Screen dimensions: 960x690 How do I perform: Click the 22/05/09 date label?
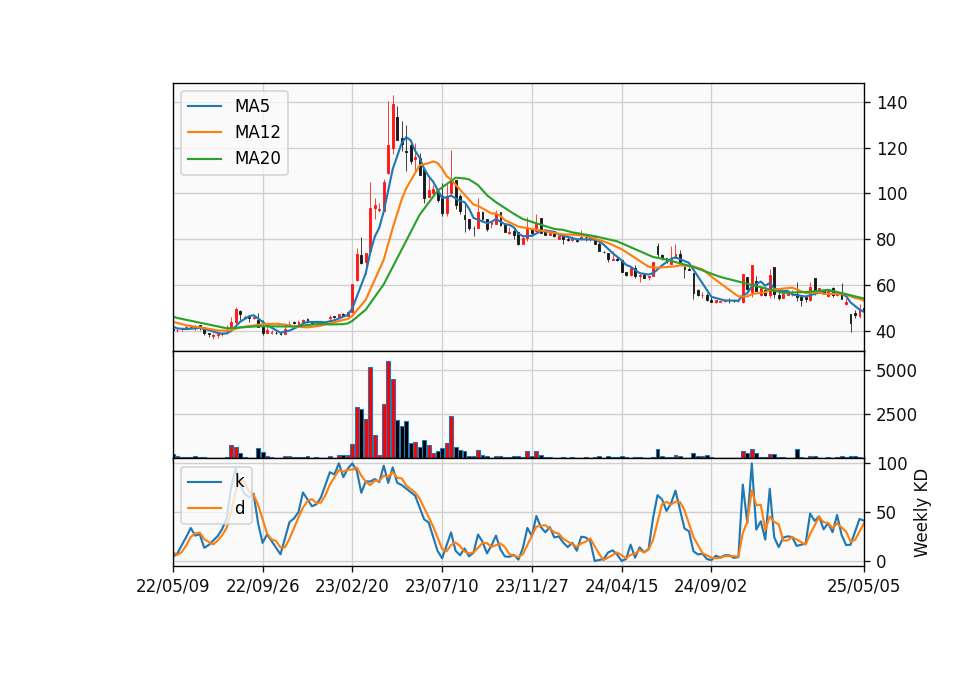pyautogui.click(x=173, y=586)
